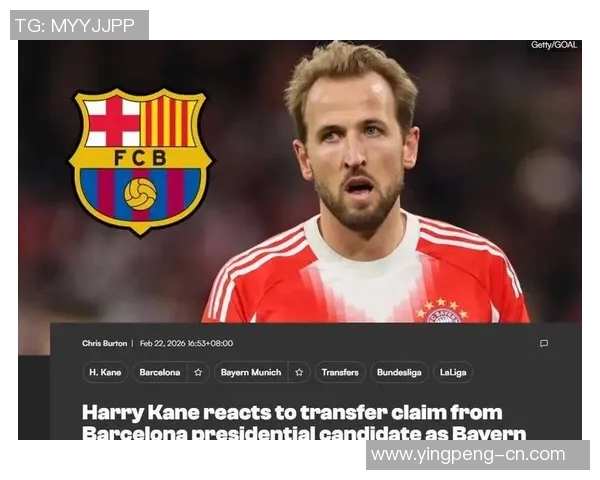
Task: Click the Harry Kane article headline
Action: pyautogui.click(x=304, y=422)
